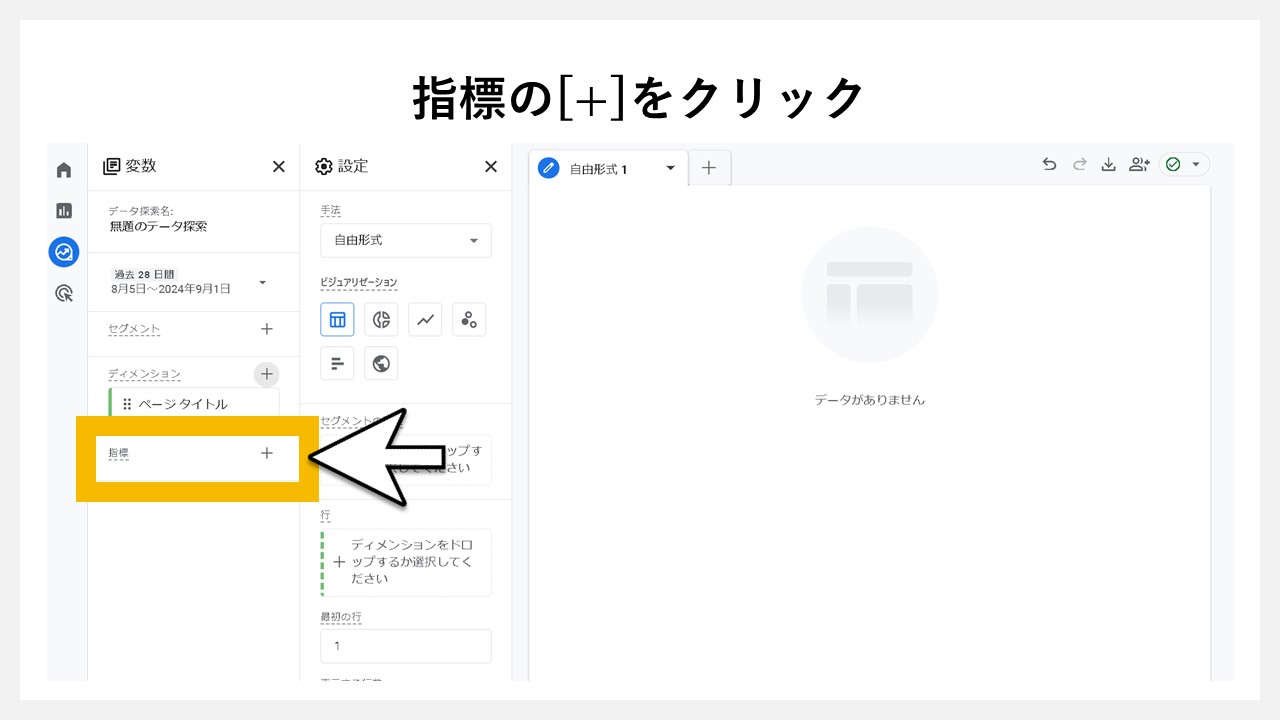Select the geo map visualization
1280x720 pixels.
pyautogui.click(x=381, y=363)
